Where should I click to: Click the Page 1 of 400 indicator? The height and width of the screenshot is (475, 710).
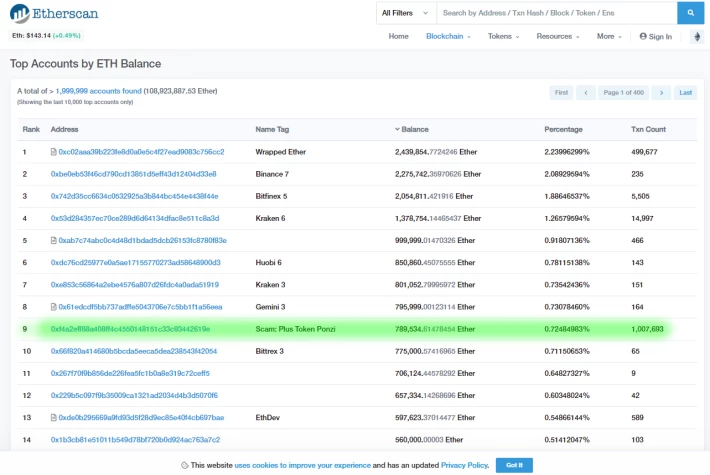[x=624, y=93]
